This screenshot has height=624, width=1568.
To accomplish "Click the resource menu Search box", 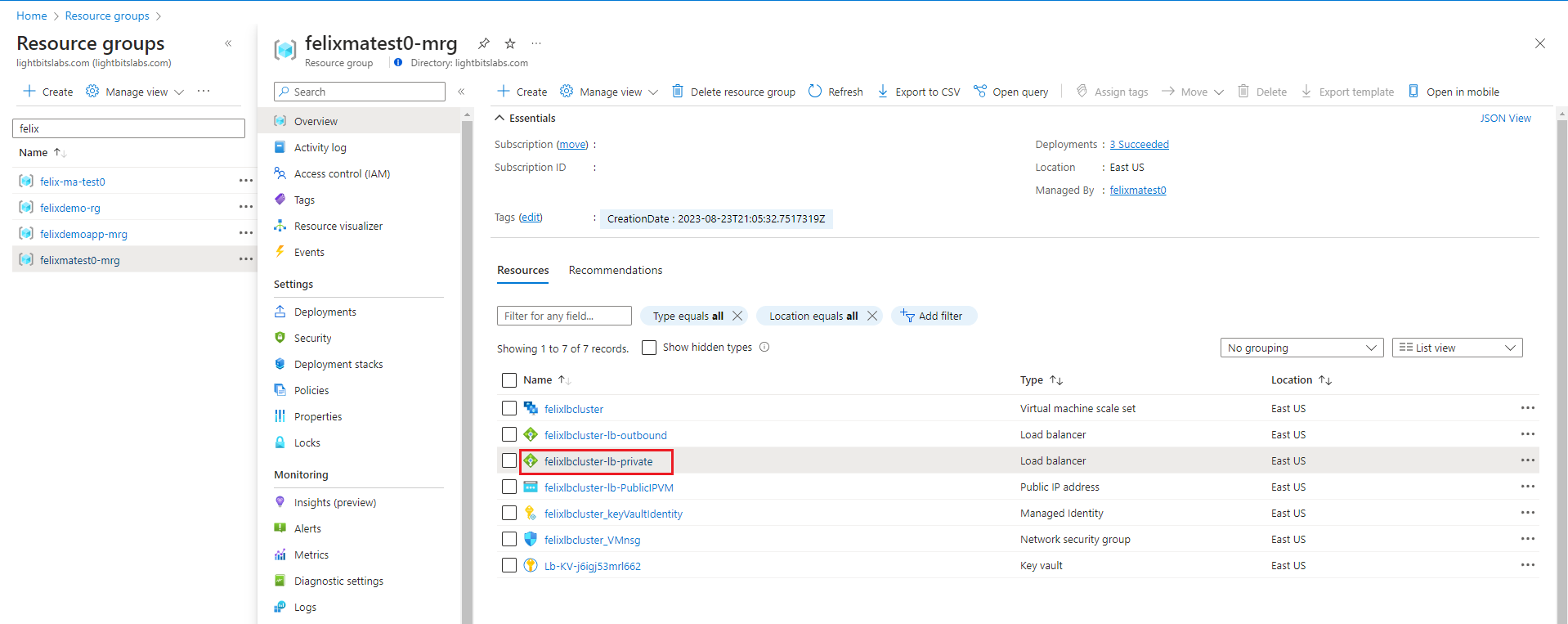I will [x=360, y=92].
